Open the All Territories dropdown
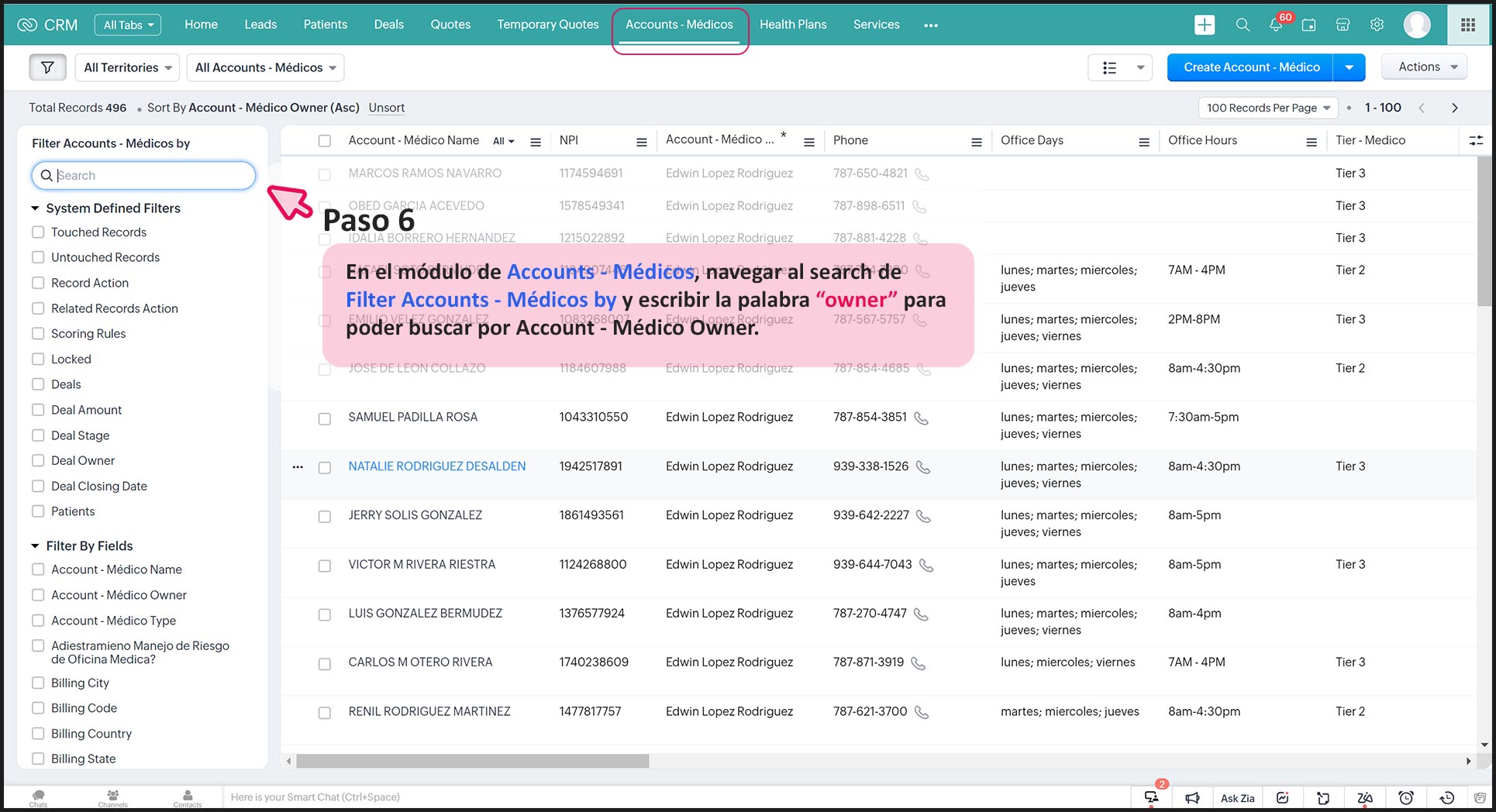1496x812 pixels. click(128, 67)
